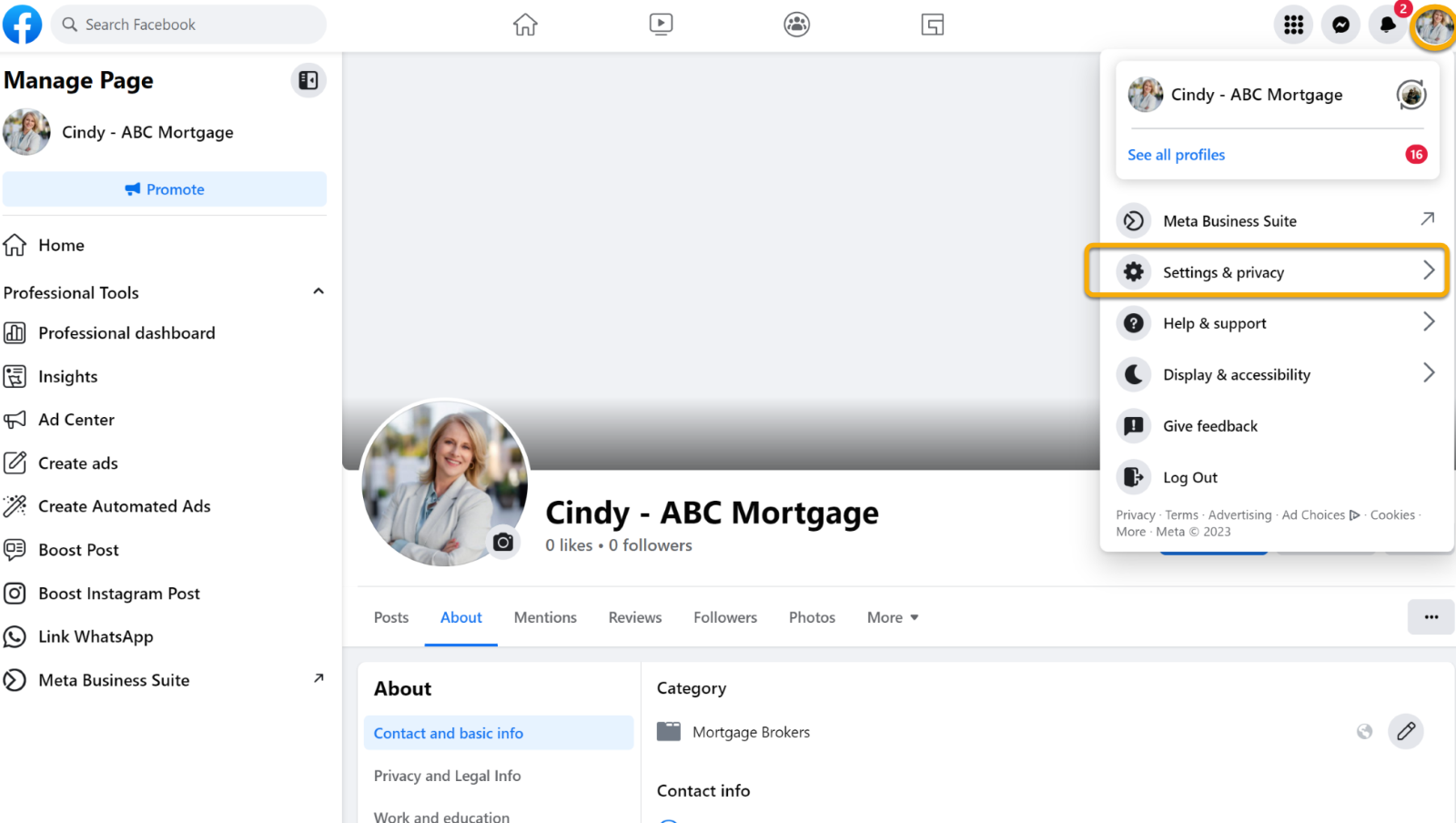The height and width of the screenshot is (823, 1456).
Task: Open the Pages feed icon in top bar
Action: (x=932, y=25)
